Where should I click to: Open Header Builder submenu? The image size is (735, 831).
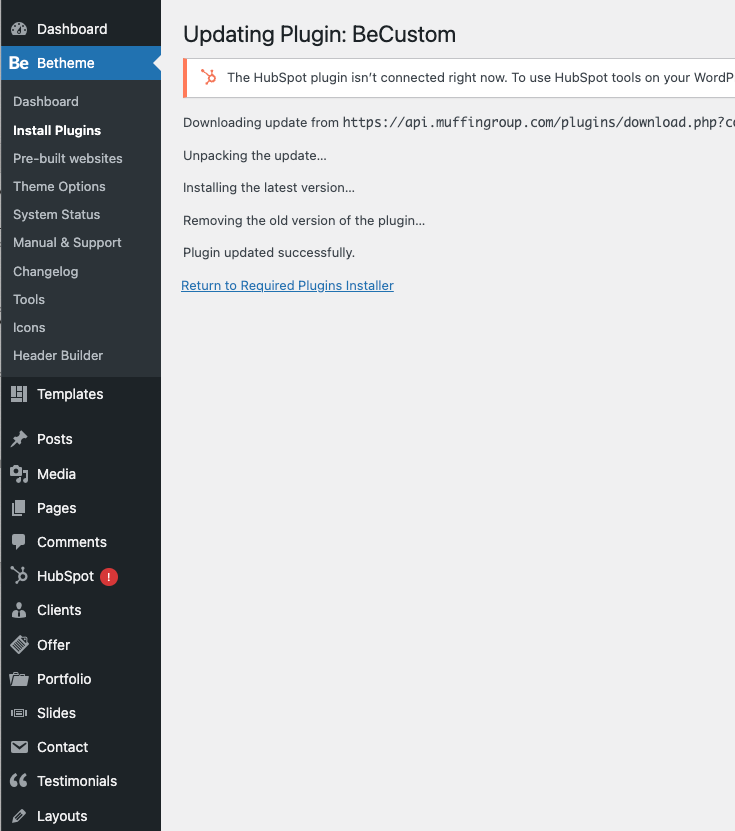click(58, 356)
